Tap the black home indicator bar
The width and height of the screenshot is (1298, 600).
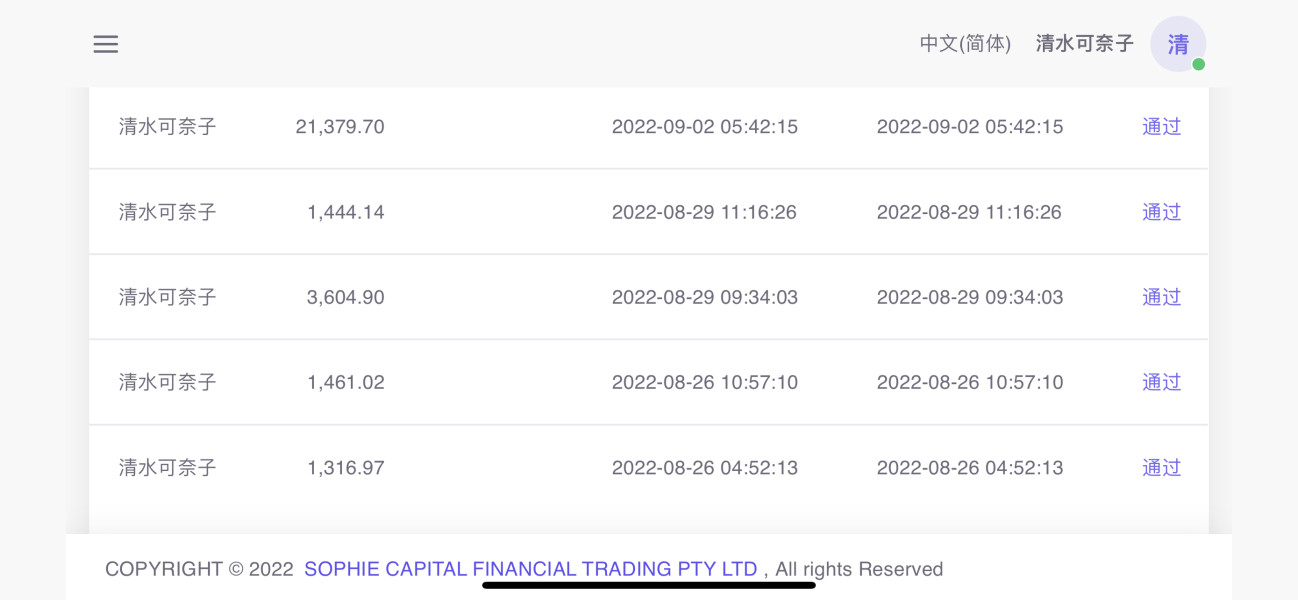tap(649, 585)
